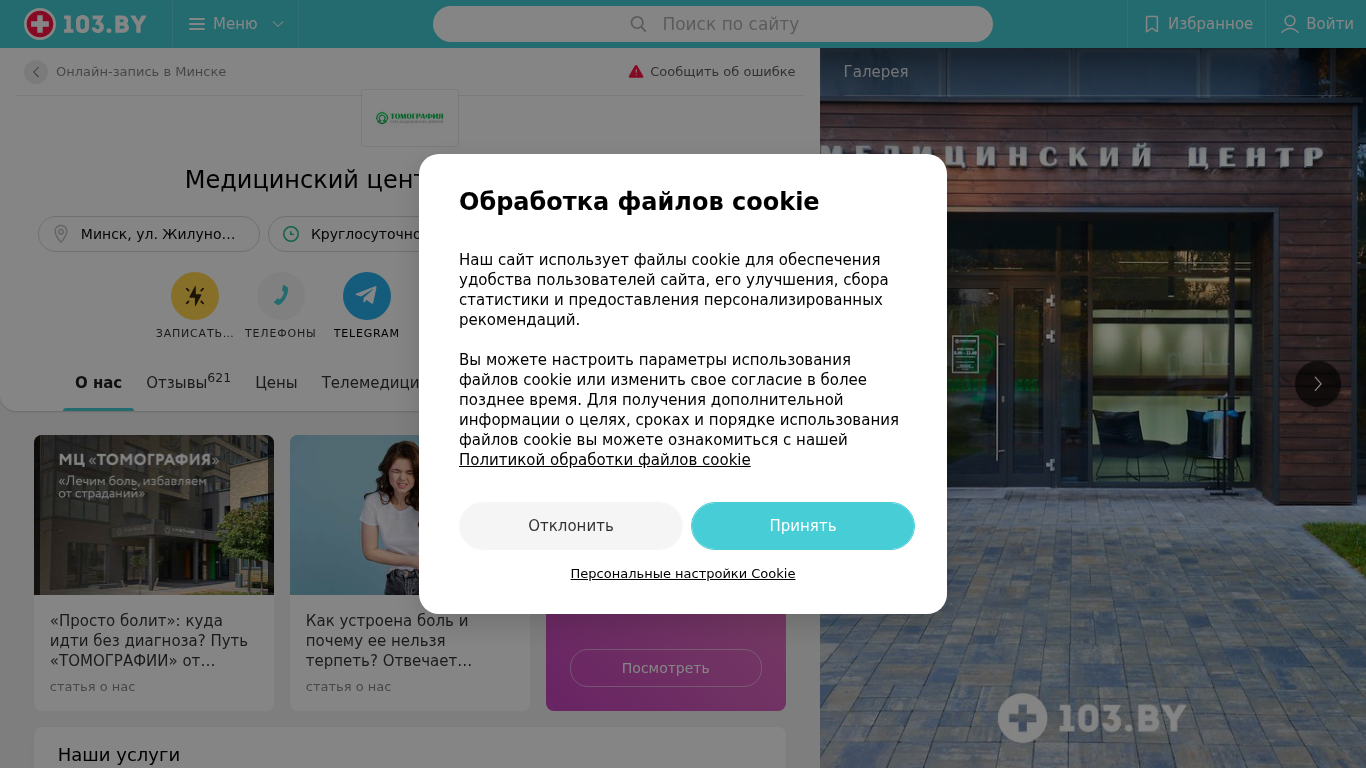Click the Отклонить cookie button
The width and height of the screenshot is (1366, 768).
[571, 526]
